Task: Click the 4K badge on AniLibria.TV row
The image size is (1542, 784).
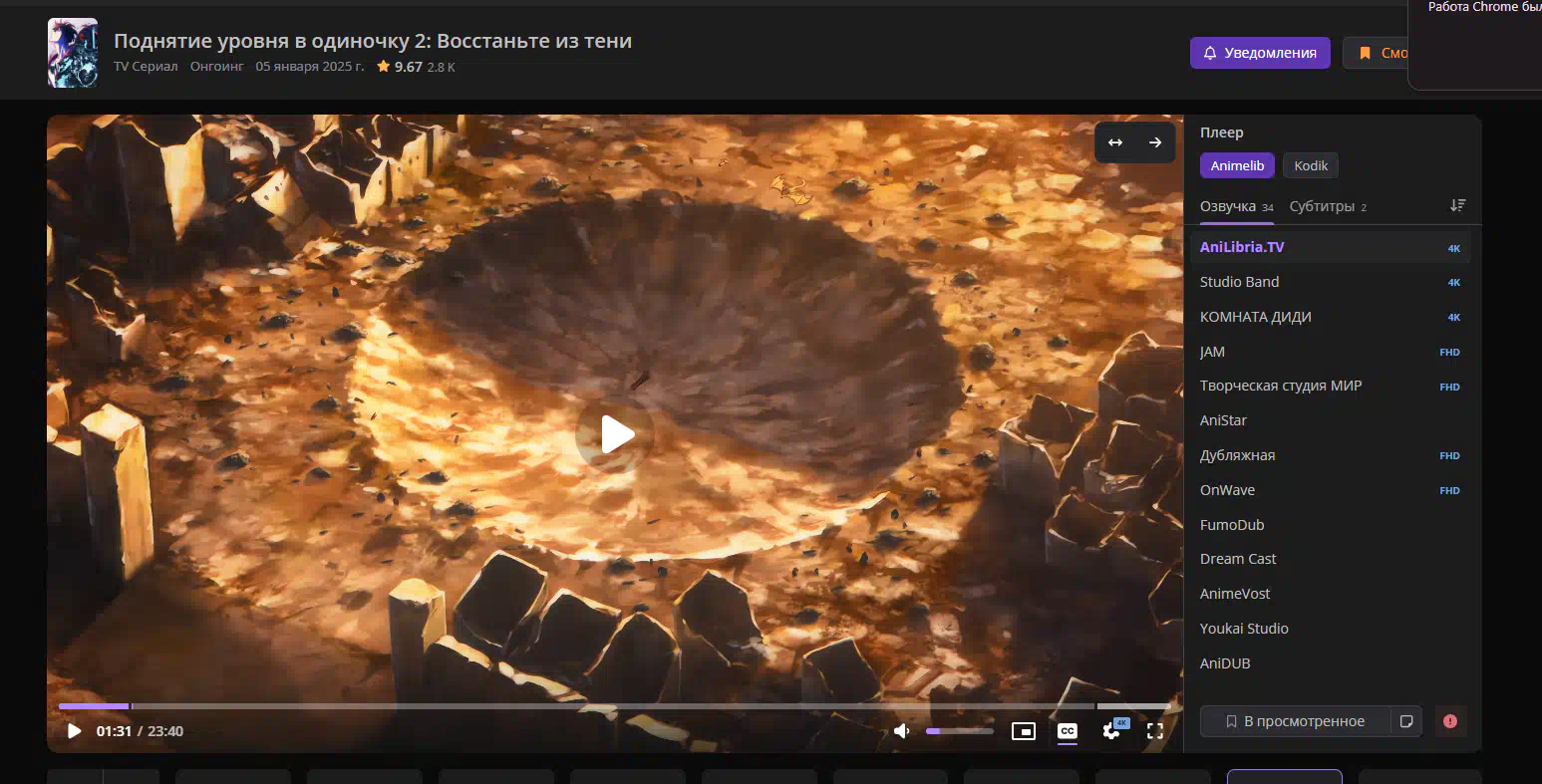Action: coord(1453,248)
